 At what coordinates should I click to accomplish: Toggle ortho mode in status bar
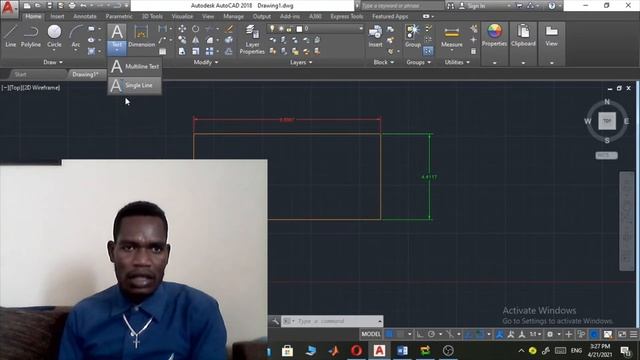(420, 334)
